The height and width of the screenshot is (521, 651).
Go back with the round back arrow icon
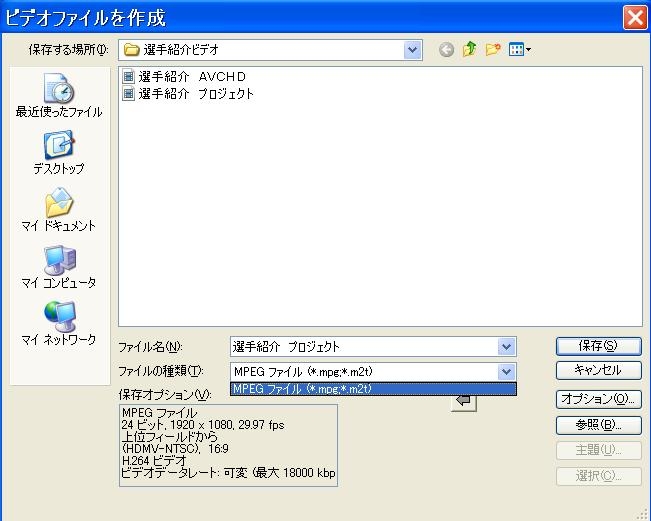446,50
